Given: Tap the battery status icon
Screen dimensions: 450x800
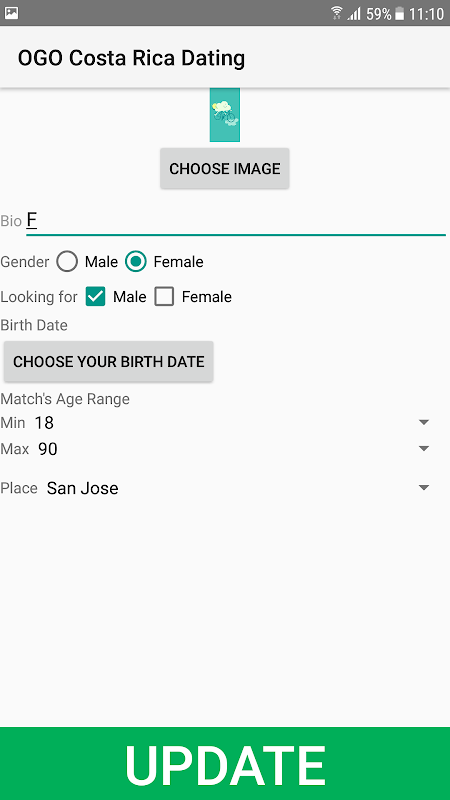Looking at the screenshot, I should 399,14.
